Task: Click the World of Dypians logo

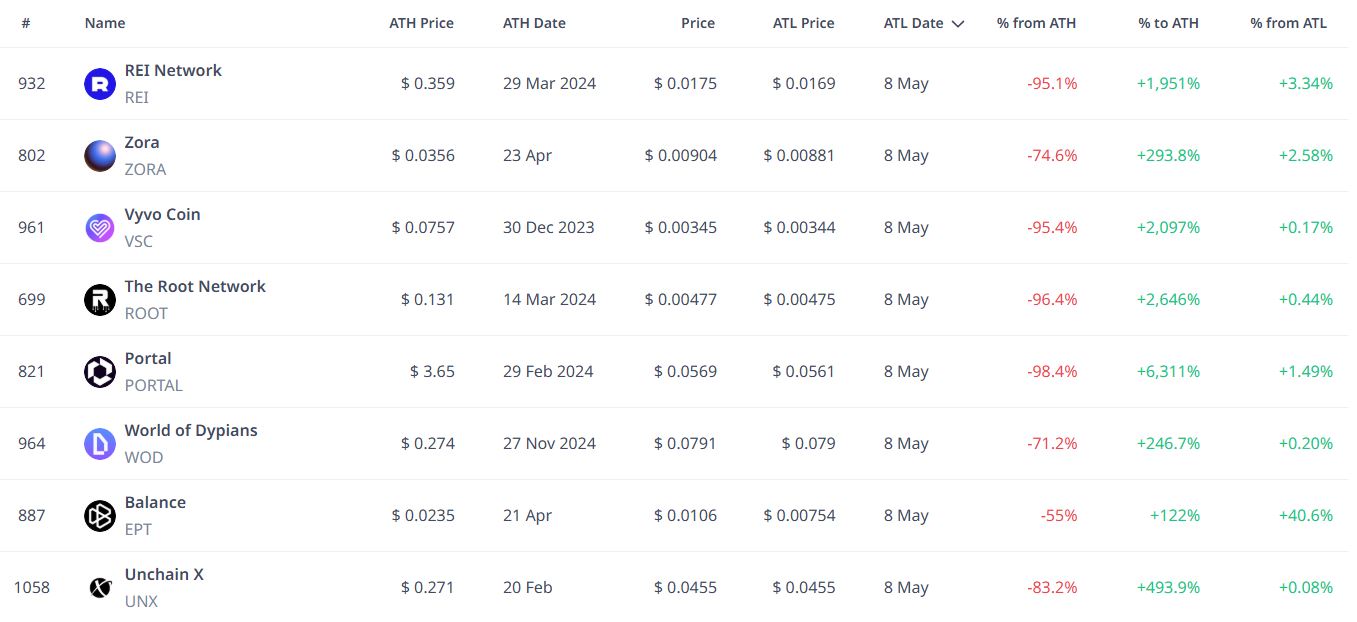Action: 100,444
